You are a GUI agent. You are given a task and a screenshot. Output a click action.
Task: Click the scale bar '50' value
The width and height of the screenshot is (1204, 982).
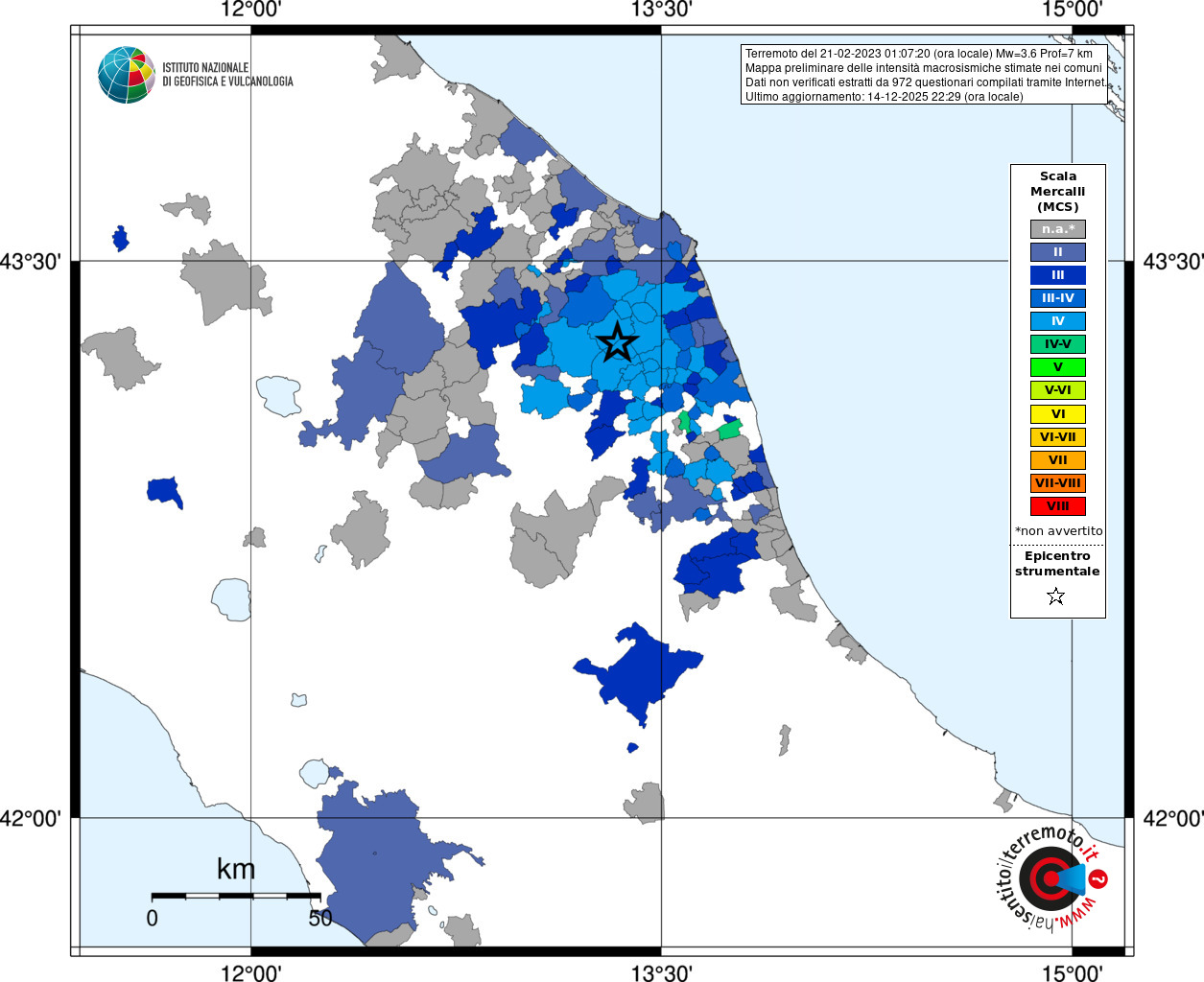click(x=320, y=918)
